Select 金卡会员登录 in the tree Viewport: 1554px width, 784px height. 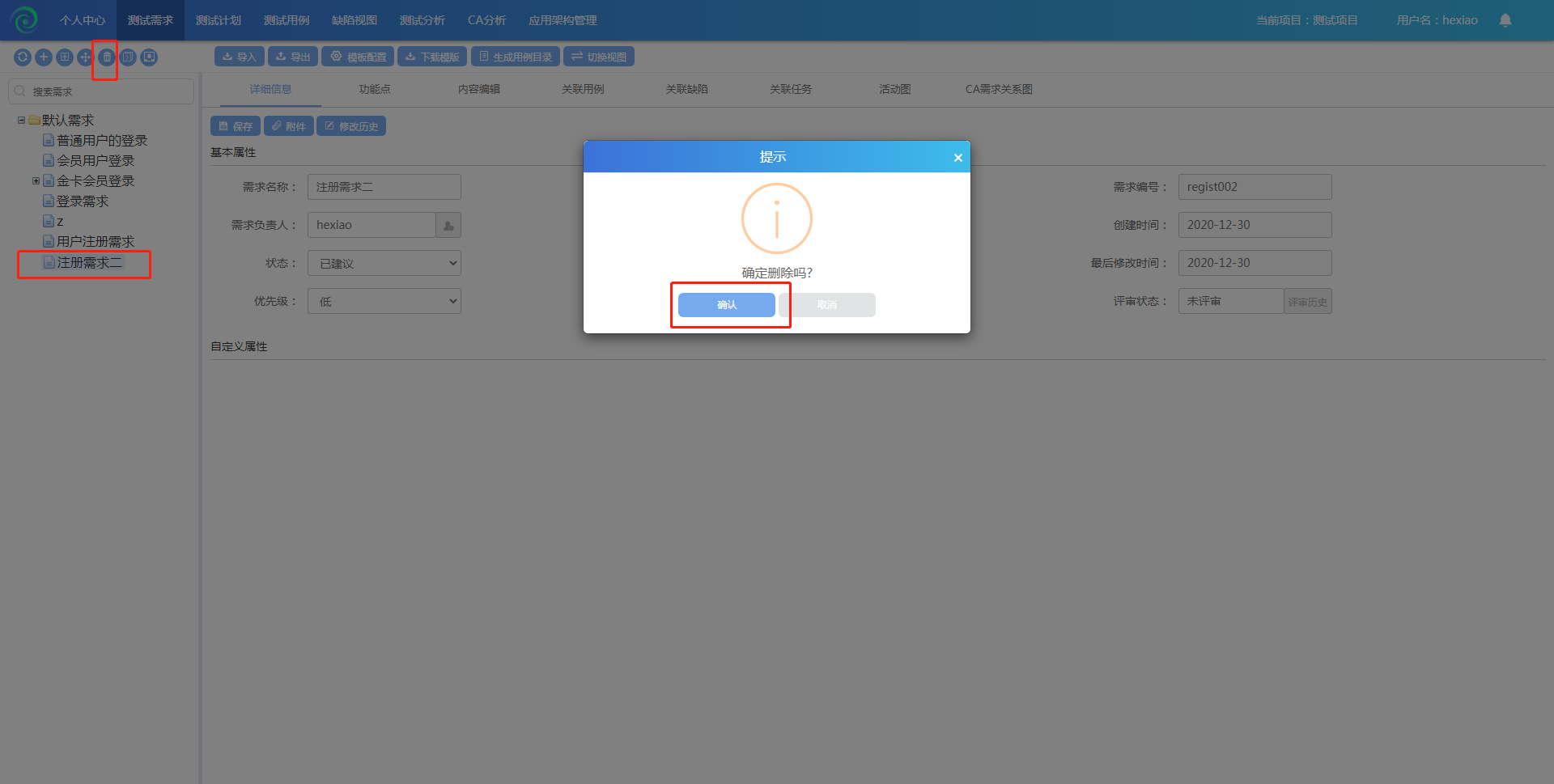96,181
